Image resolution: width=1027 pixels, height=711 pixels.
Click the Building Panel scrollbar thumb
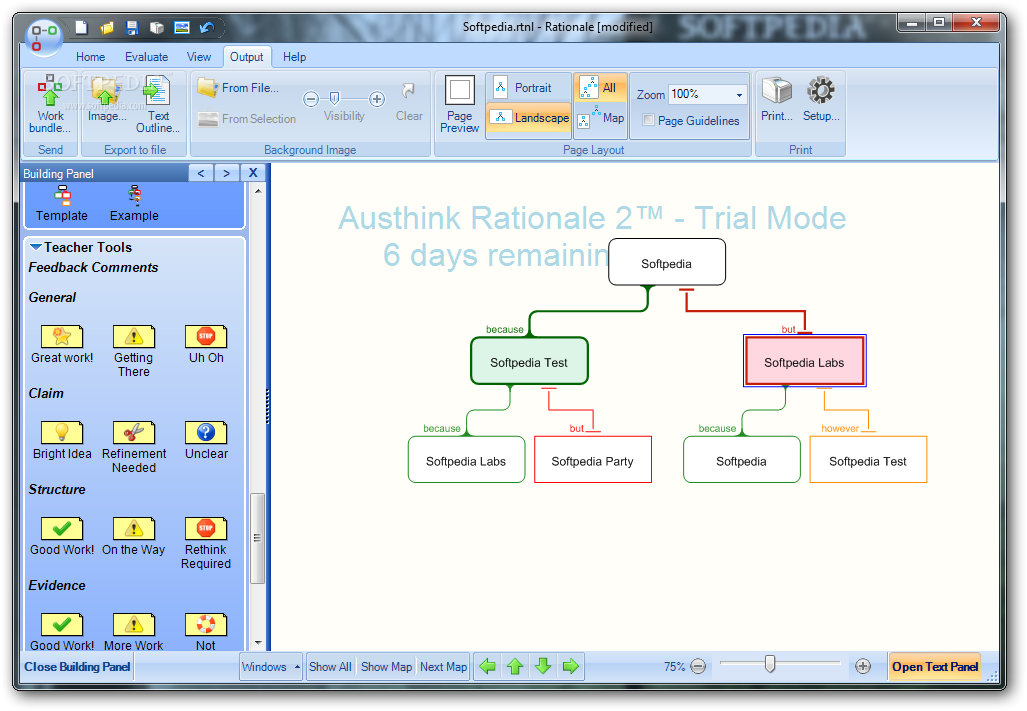click(257, 538)
